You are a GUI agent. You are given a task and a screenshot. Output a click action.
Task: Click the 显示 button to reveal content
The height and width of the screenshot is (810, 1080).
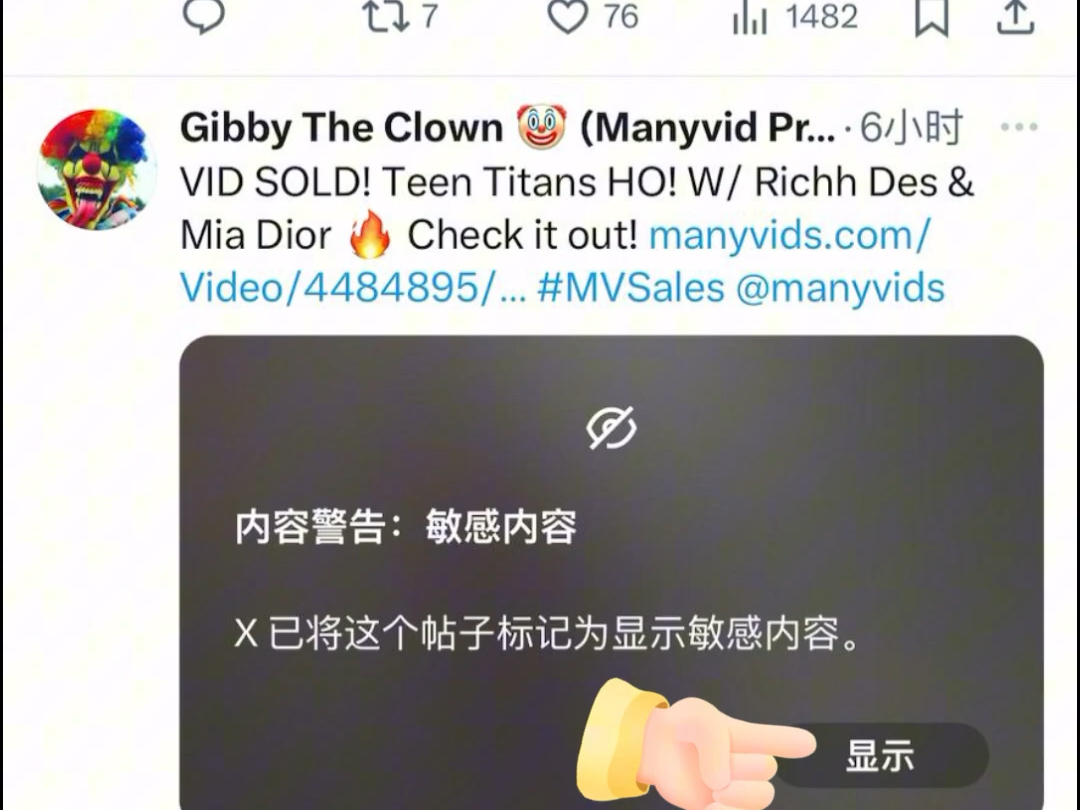pyautogui.click(x=882, y=755)
